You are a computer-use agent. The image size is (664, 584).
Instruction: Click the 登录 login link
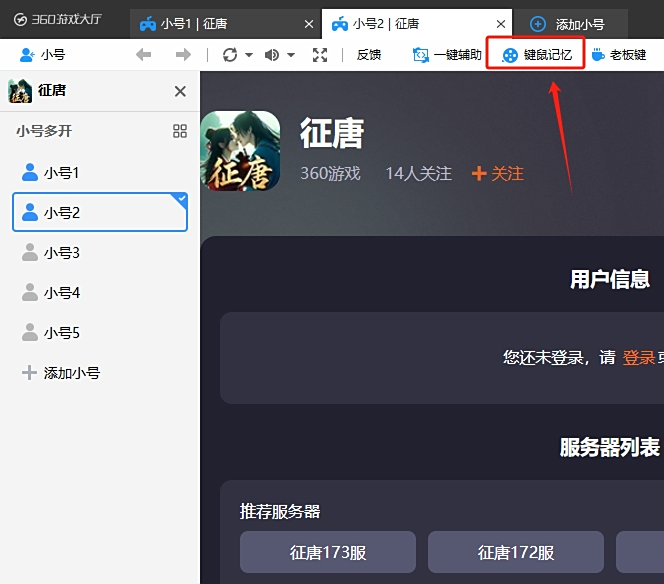pos(639,357)
